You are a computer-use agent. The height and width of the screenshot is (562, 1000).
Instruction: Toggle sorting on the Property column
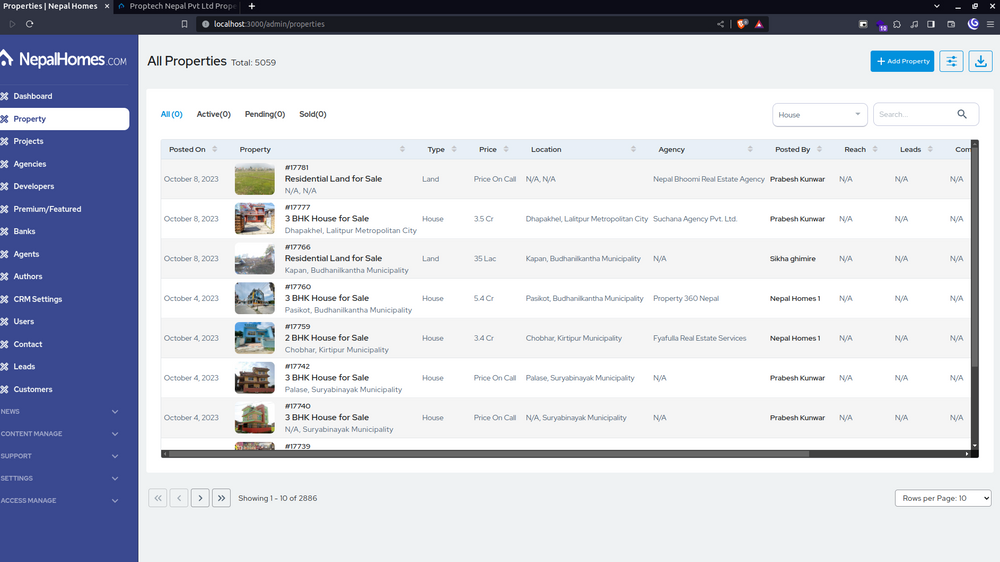tap(402, 149)
